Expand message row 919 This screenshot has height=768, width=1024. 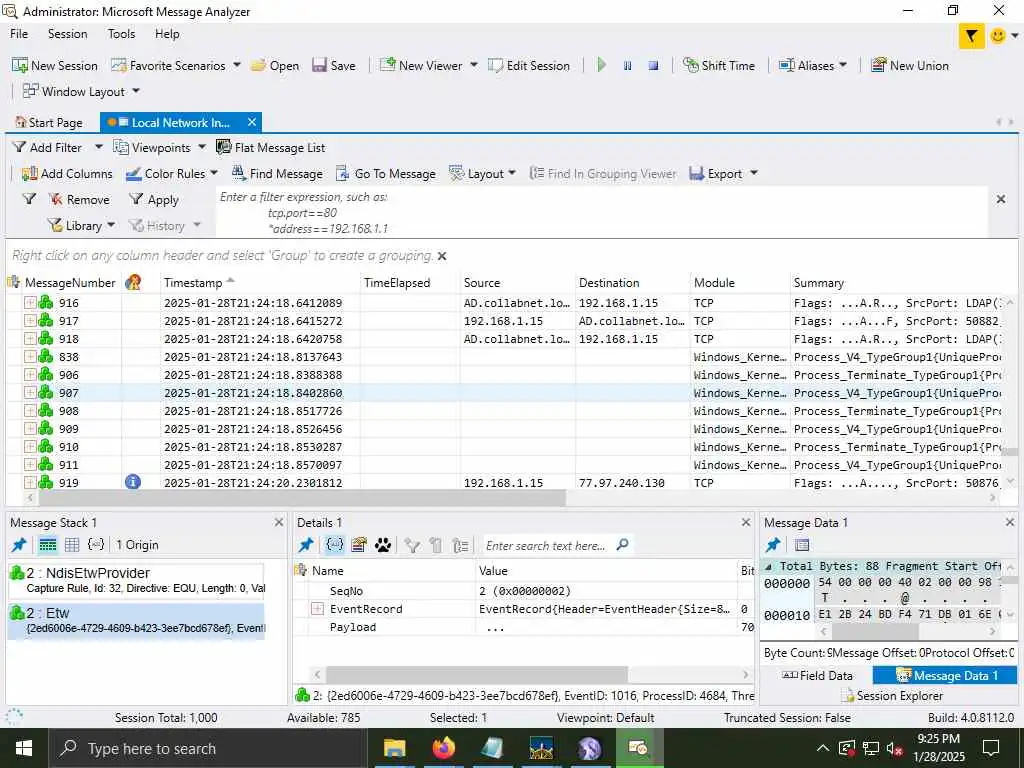coord(30,483)
